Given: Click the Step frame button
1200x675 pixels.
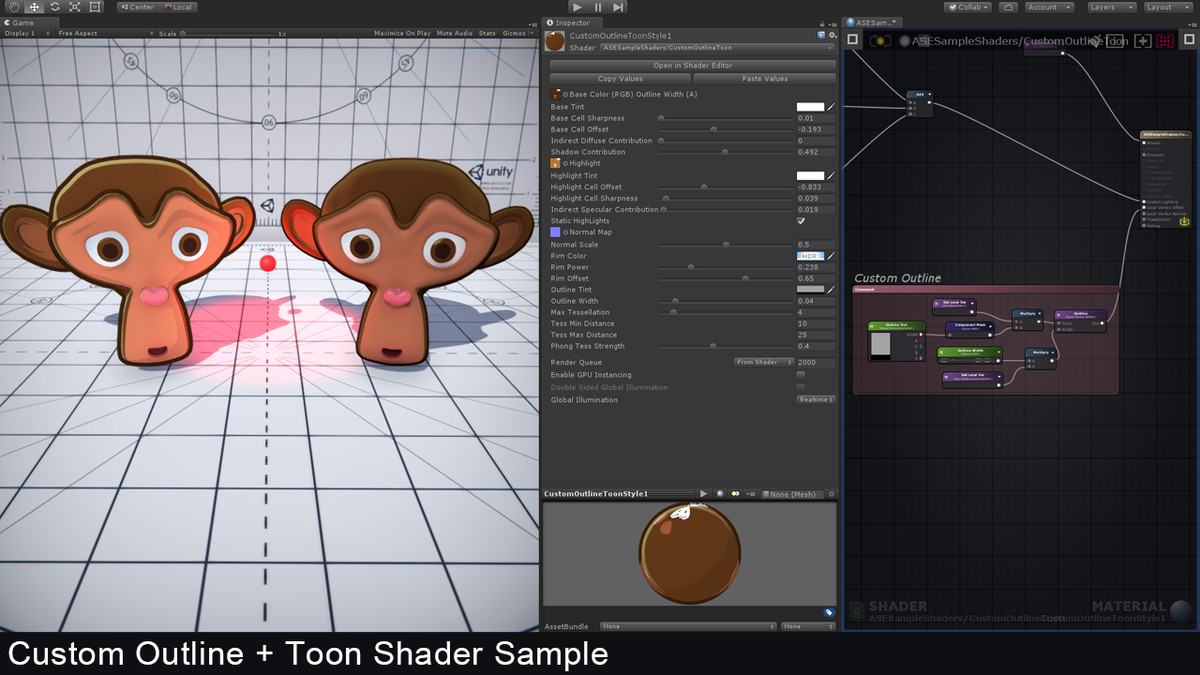Looking at the screenshot, I should pyautogui.click(x=619, y=7).
